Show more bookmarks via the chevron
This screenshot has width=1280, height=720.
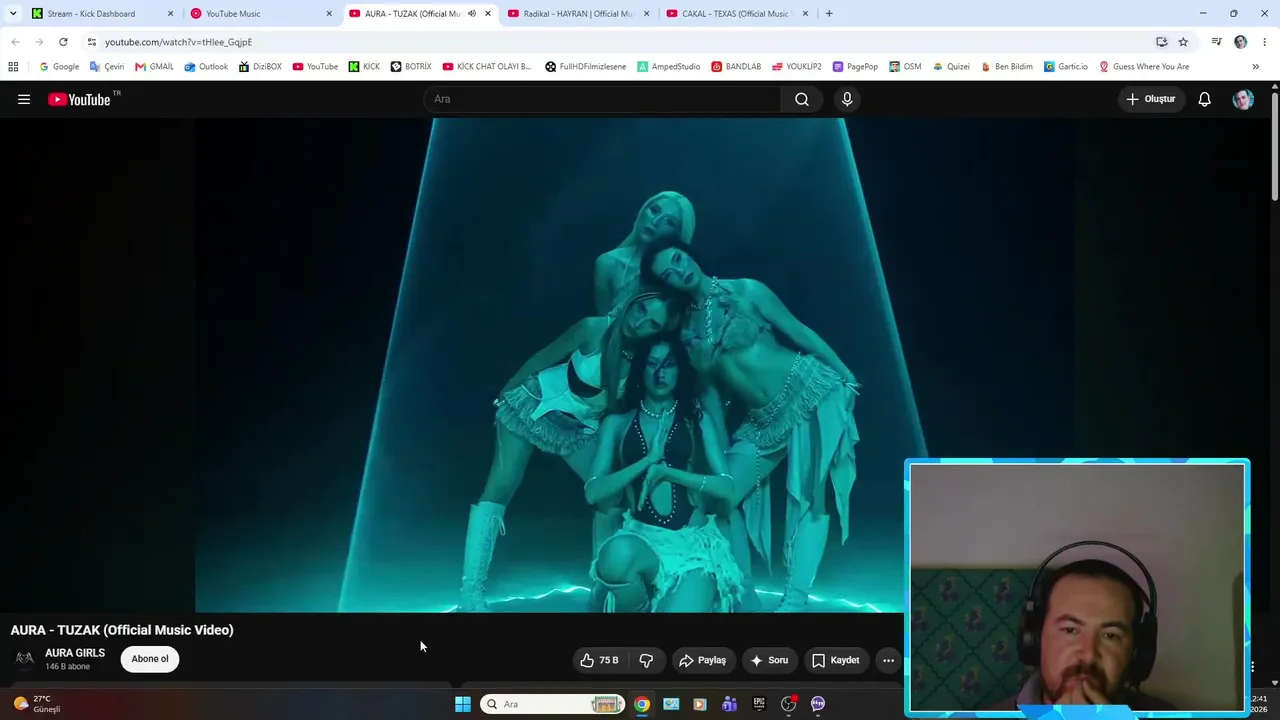[1255, 67]
